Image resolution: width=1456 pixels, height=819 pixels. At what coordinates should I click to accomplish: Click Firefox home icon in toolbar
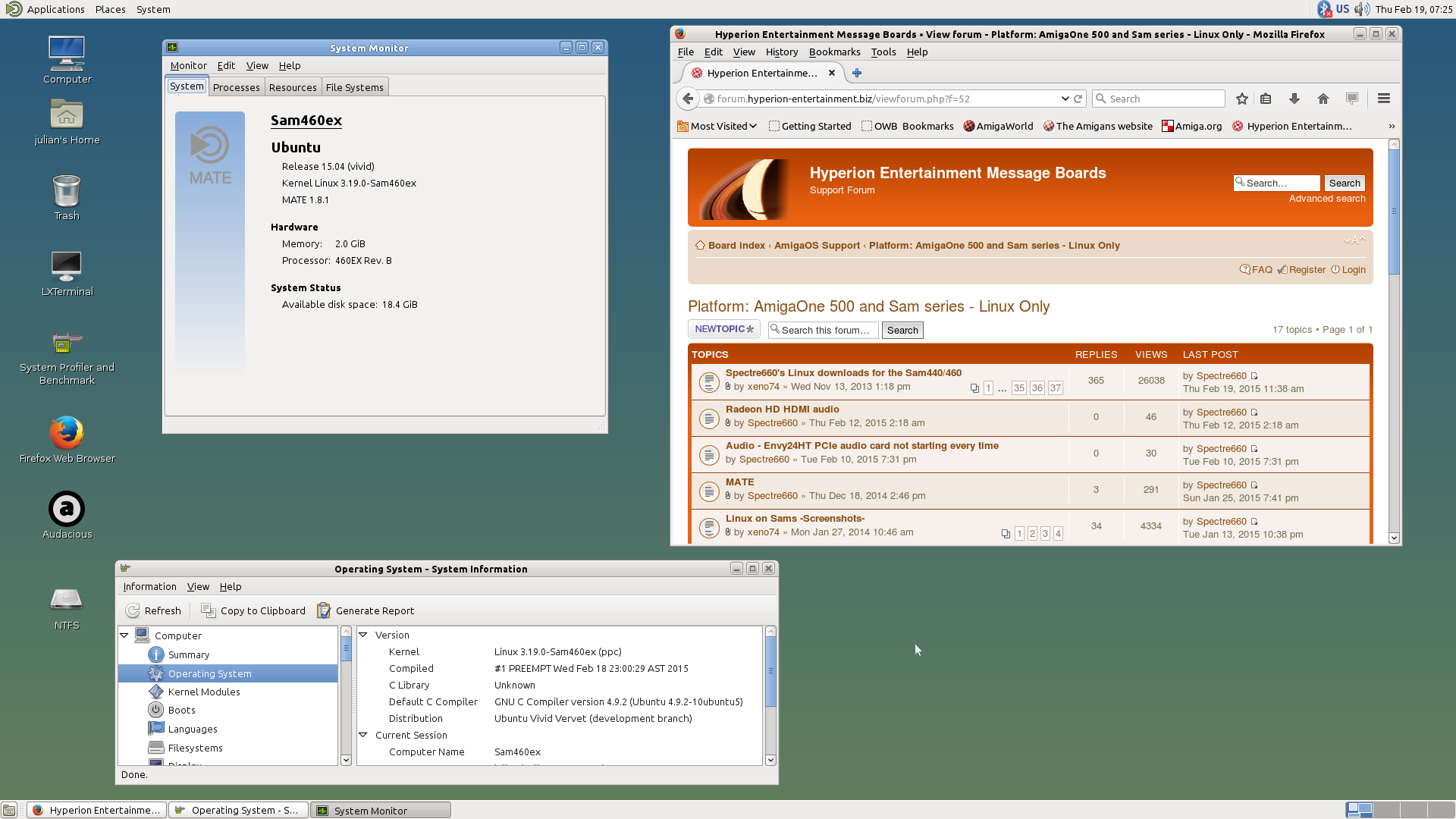pos(1323,99)
